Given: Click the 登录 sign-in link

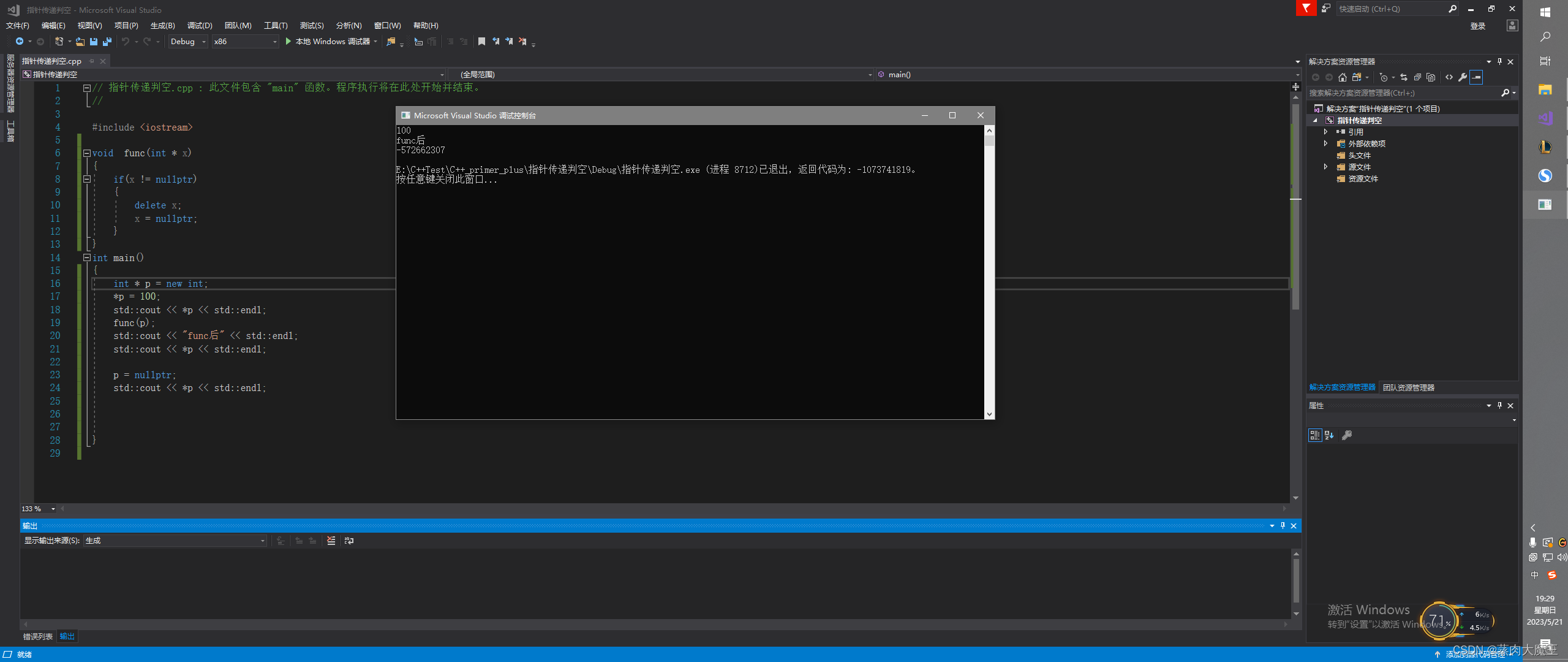Looking at the screenshot, I should click(1478, 26).
